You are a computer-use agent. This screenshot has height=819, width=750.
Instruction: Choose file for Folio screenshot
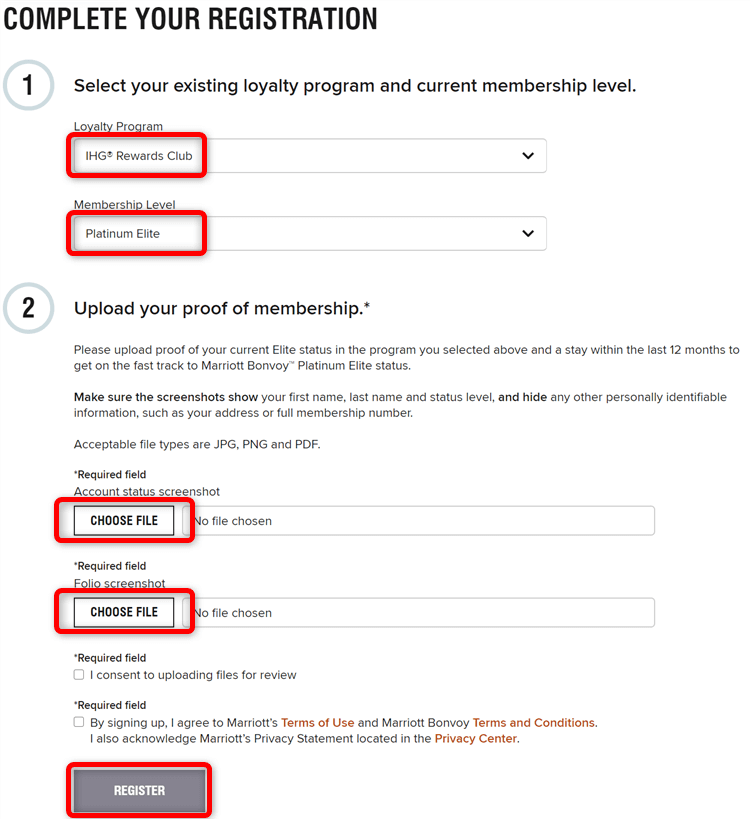tap(124, 612)
